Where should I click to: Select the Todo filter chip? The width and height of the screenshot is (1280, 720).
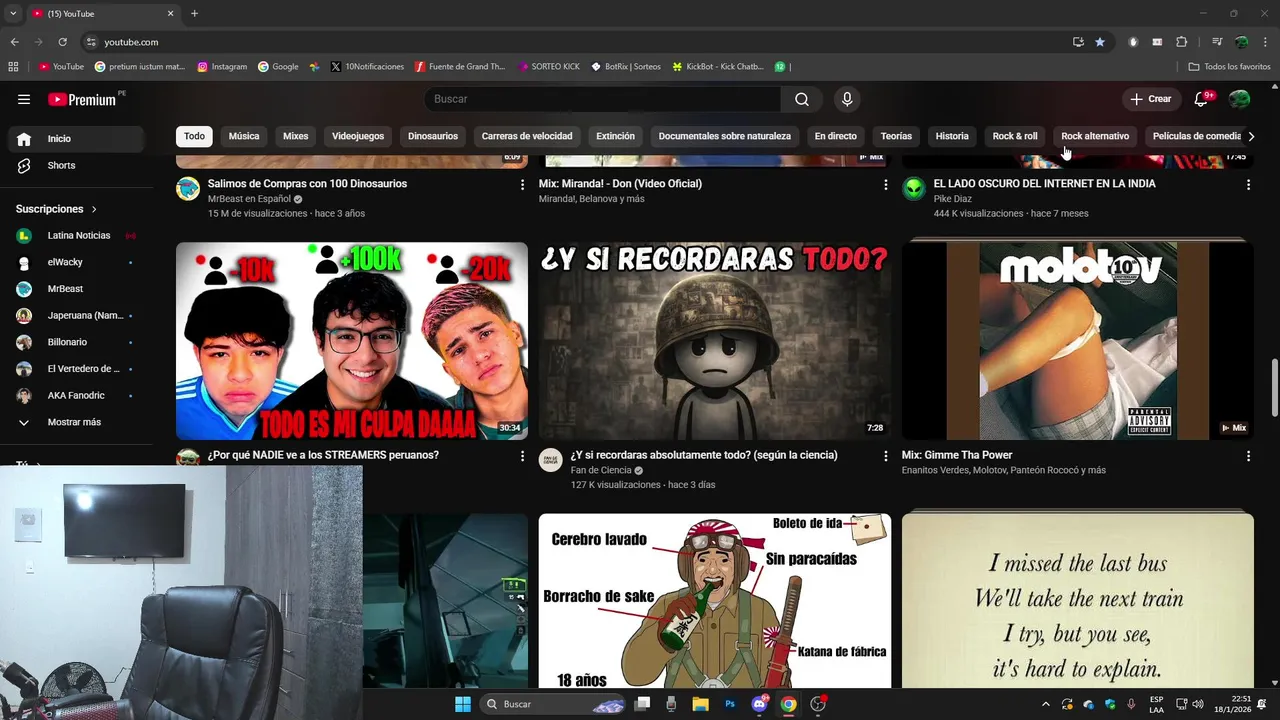pyautogui.click(x=194, y=136)
